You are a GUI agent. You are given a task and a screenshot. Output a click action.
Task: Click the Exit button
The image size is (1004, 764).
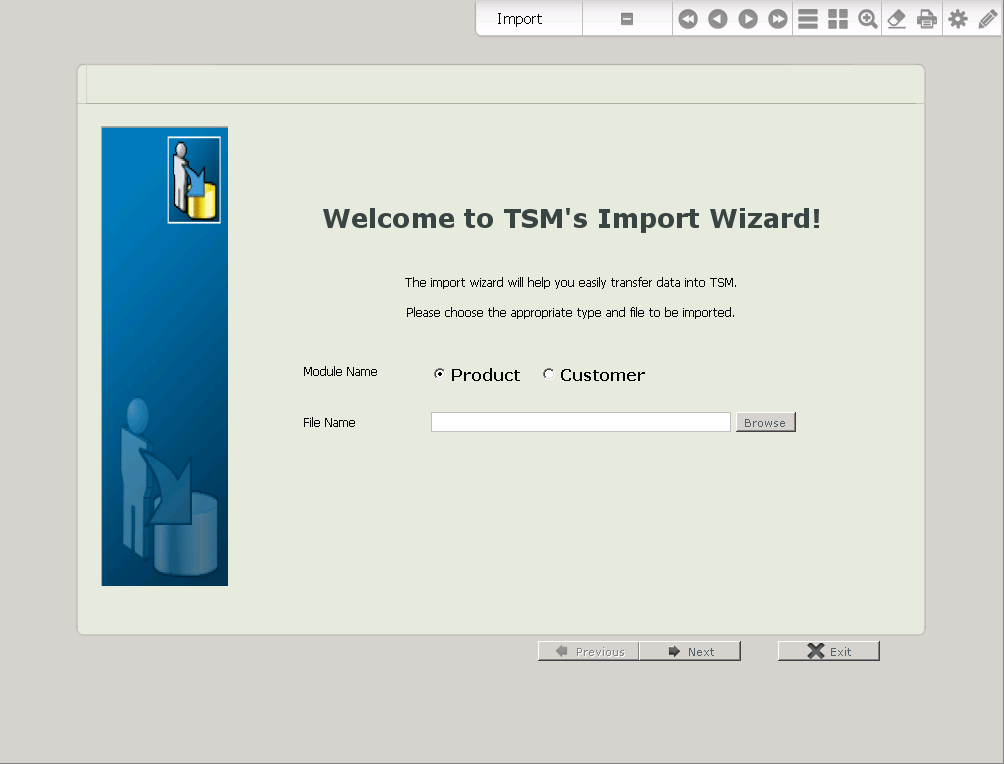coord(829,651)
